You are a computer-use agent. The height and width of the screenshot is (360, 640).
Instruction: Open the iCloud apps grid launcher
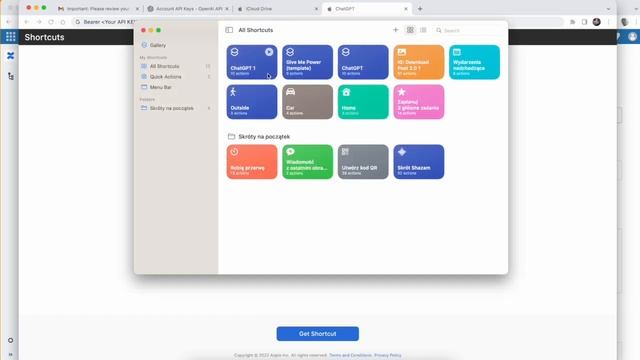pyautogui.click(x=11, y=37)
